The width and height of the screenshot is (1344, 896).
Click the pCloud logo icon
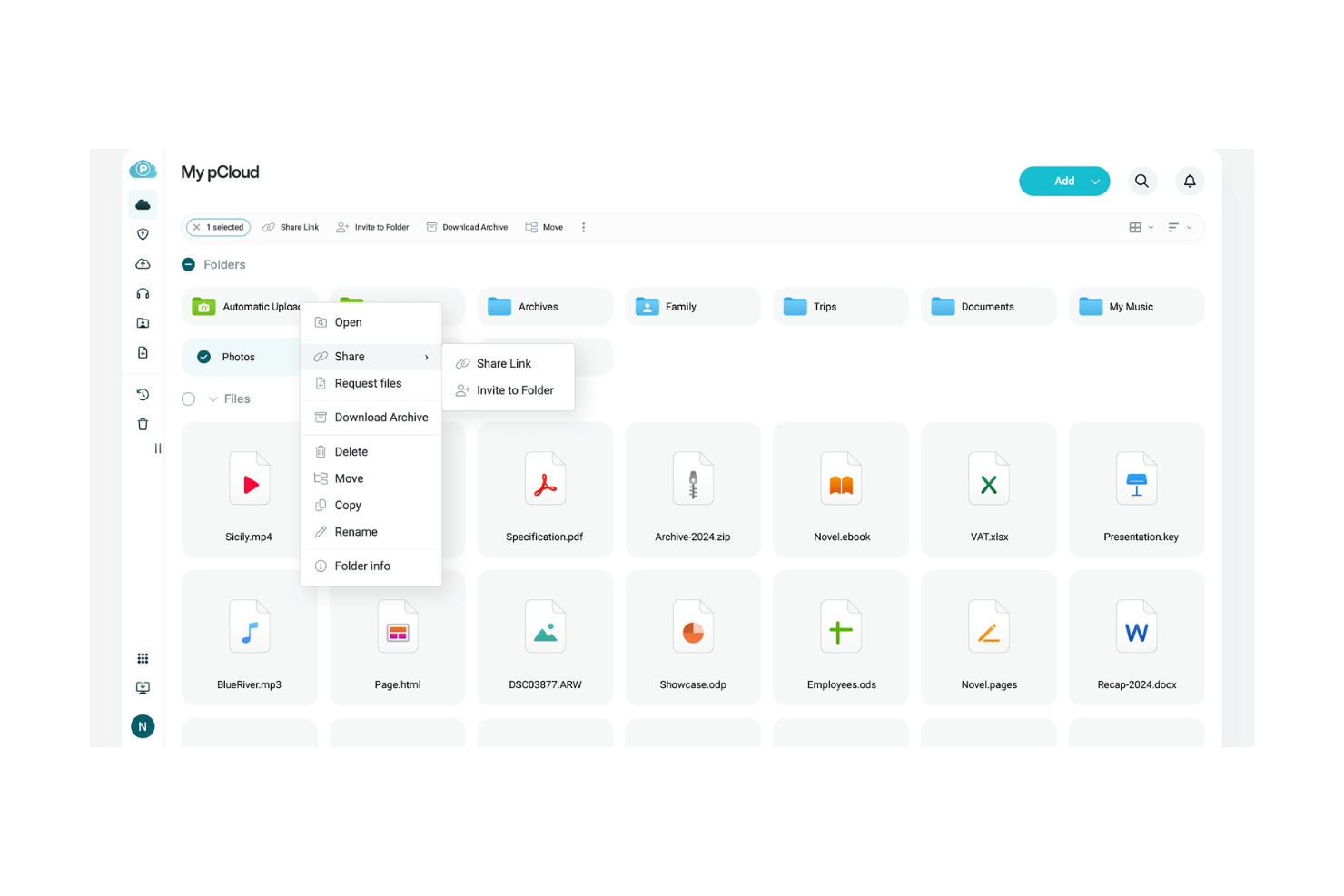pos(143,170)
